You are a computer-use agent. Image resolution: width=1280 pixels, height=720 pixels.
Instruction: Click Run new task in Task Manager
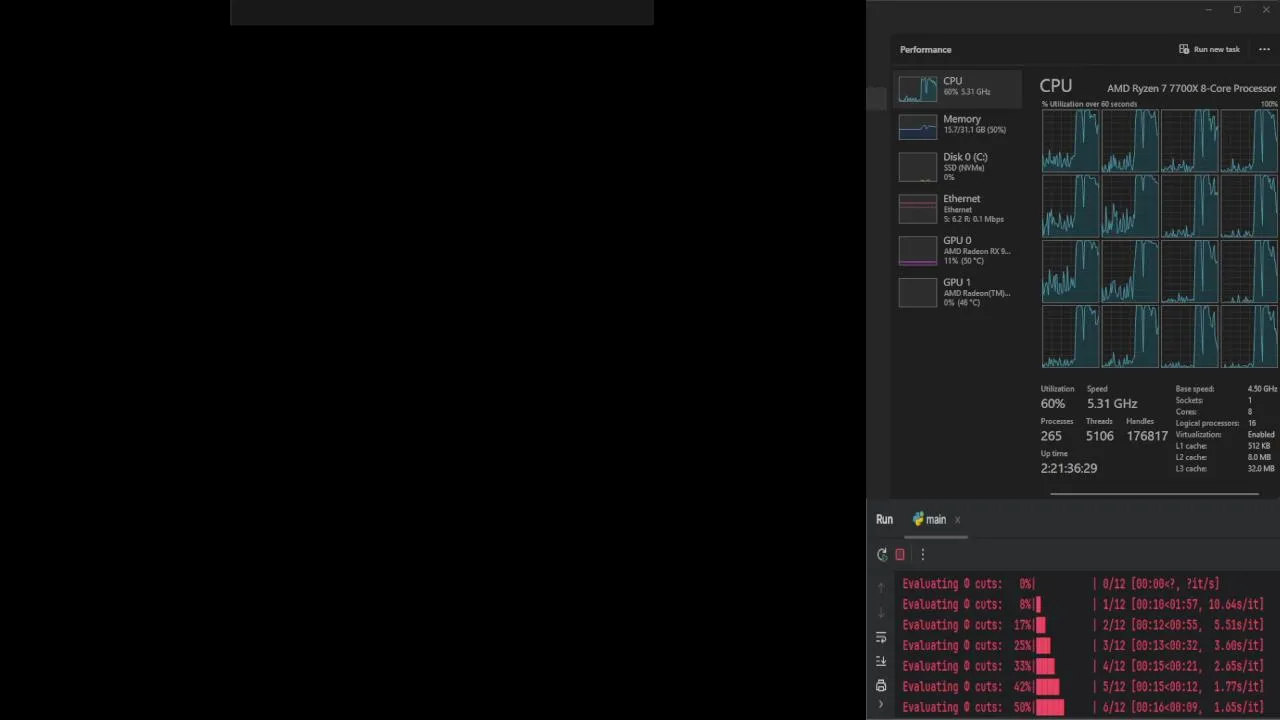1209,49
